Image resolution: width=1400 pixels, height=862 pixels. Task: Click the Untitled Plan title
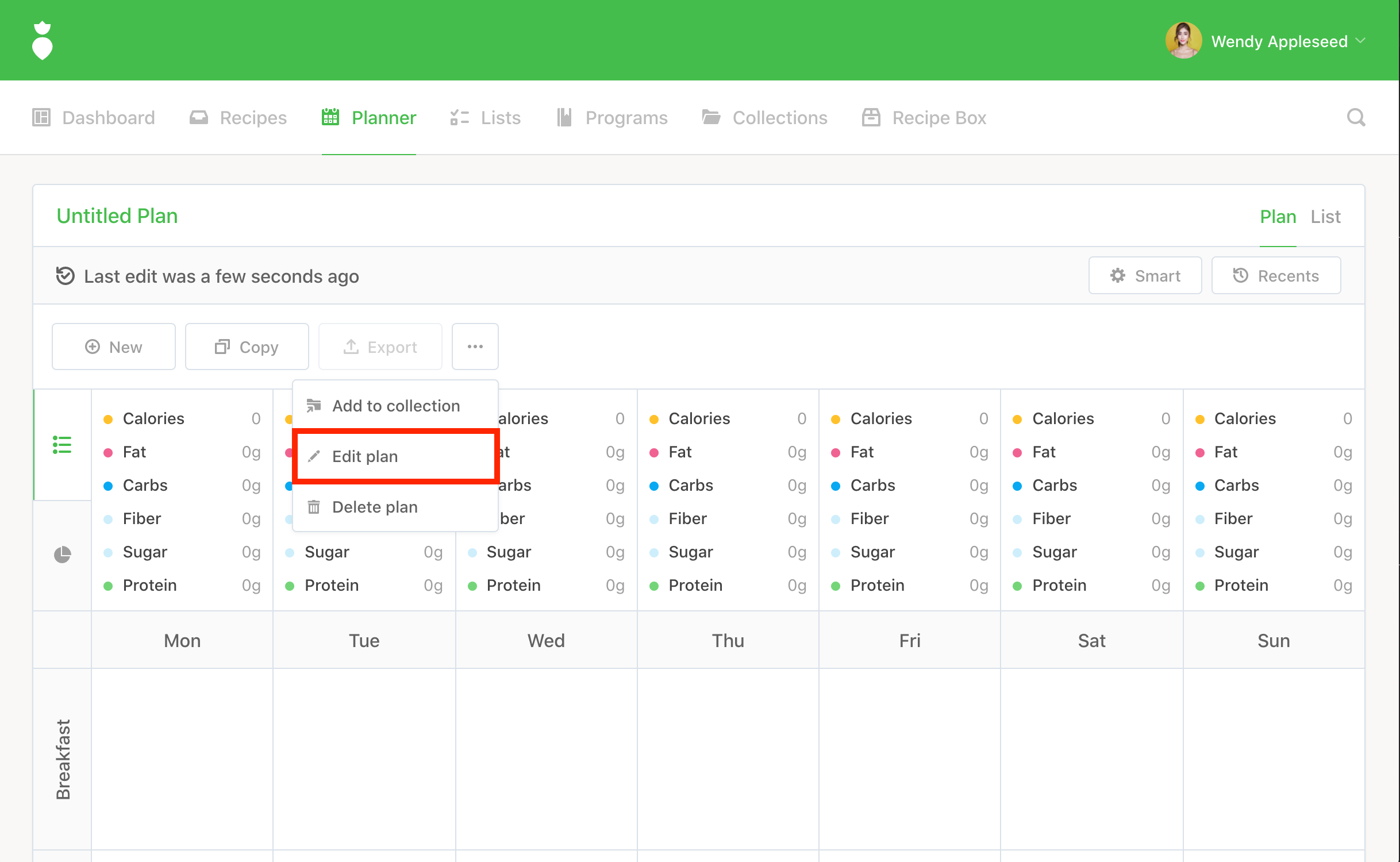tap(117, 216)
